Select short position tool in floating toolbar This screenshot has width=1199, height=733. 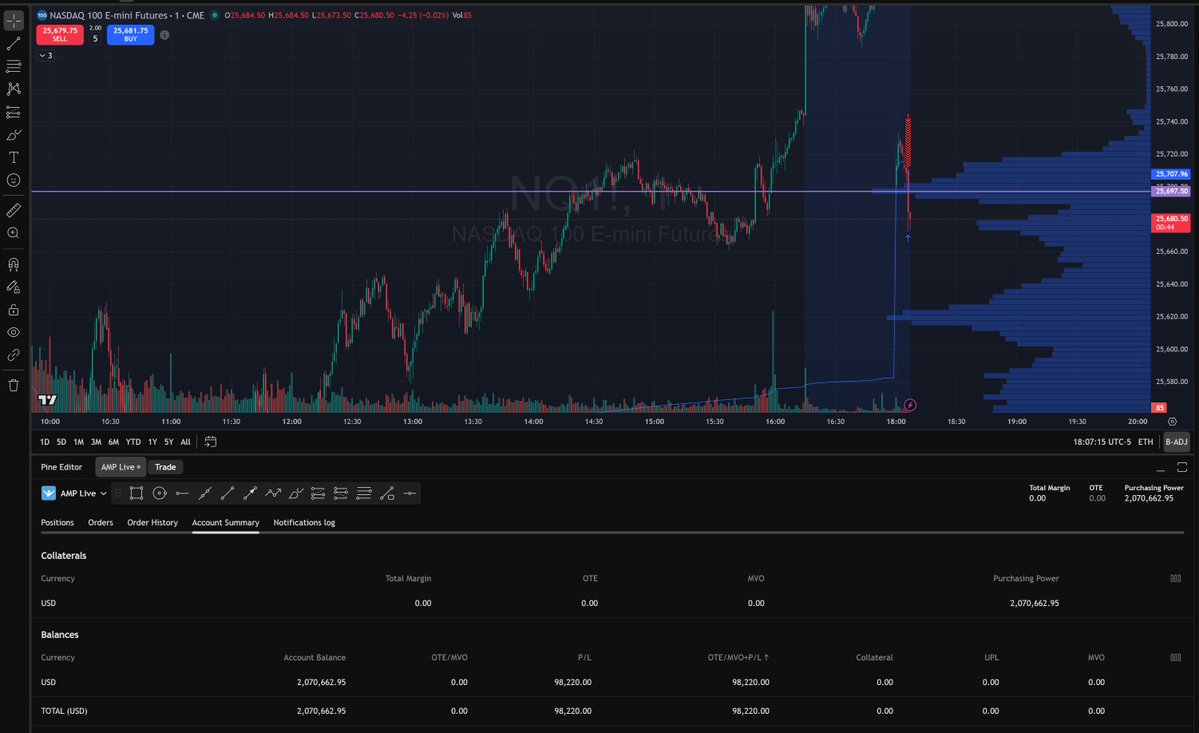(341, 494)
